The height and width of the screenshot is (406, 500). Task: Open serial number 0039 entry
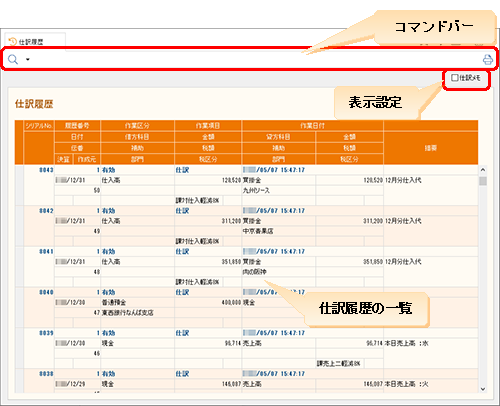[46, 333]
